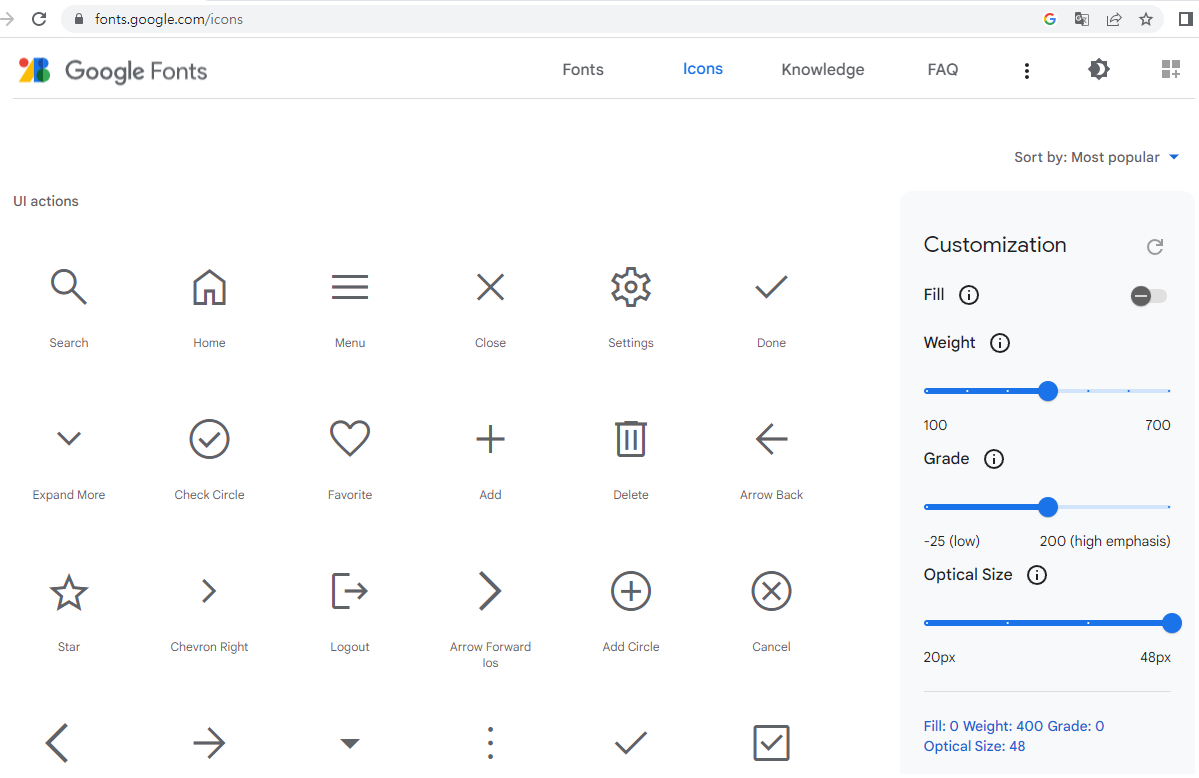Select the Favorite heart icon
The width and height of the screenshot is (1199, 778).
point(350,439)
